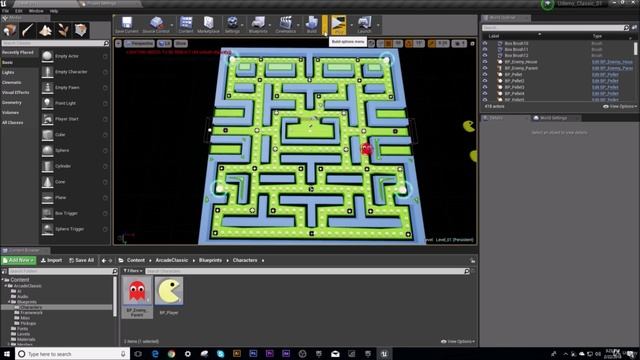Select Paint mode brush icon
Image resolution: width=640 pixels, height=360 pixels.
27,30
